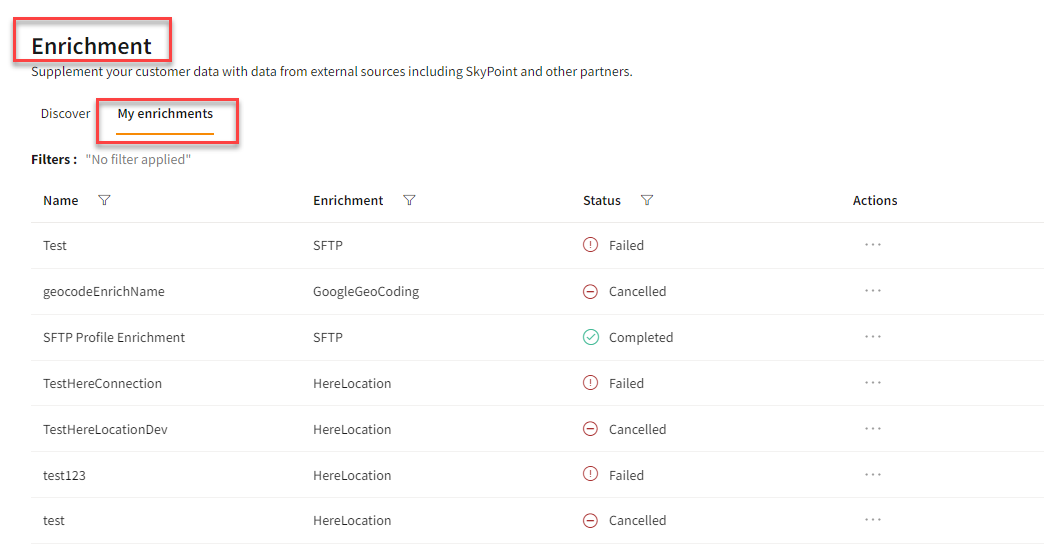1044x545 pixels.
Task: Open actions ellipsis for TestHereConnection row
Action: tap(873, 383)
